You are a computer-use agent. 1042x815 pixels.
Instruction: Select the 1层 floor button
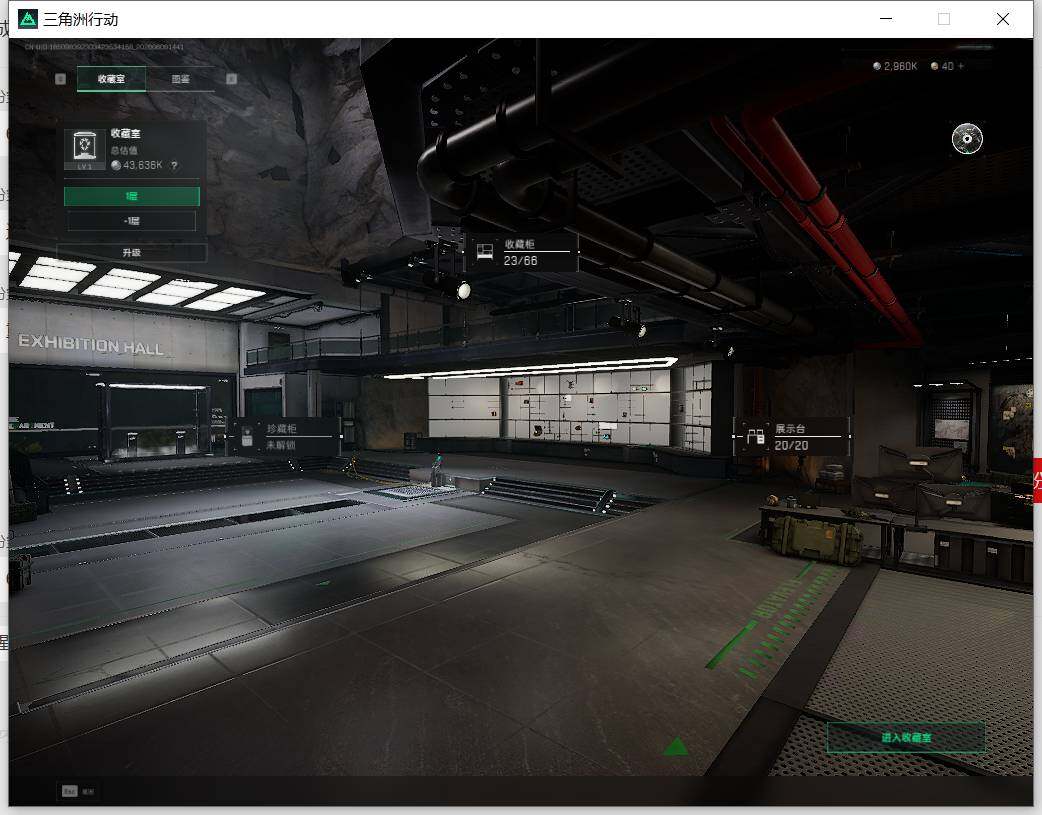coord(132,196)
